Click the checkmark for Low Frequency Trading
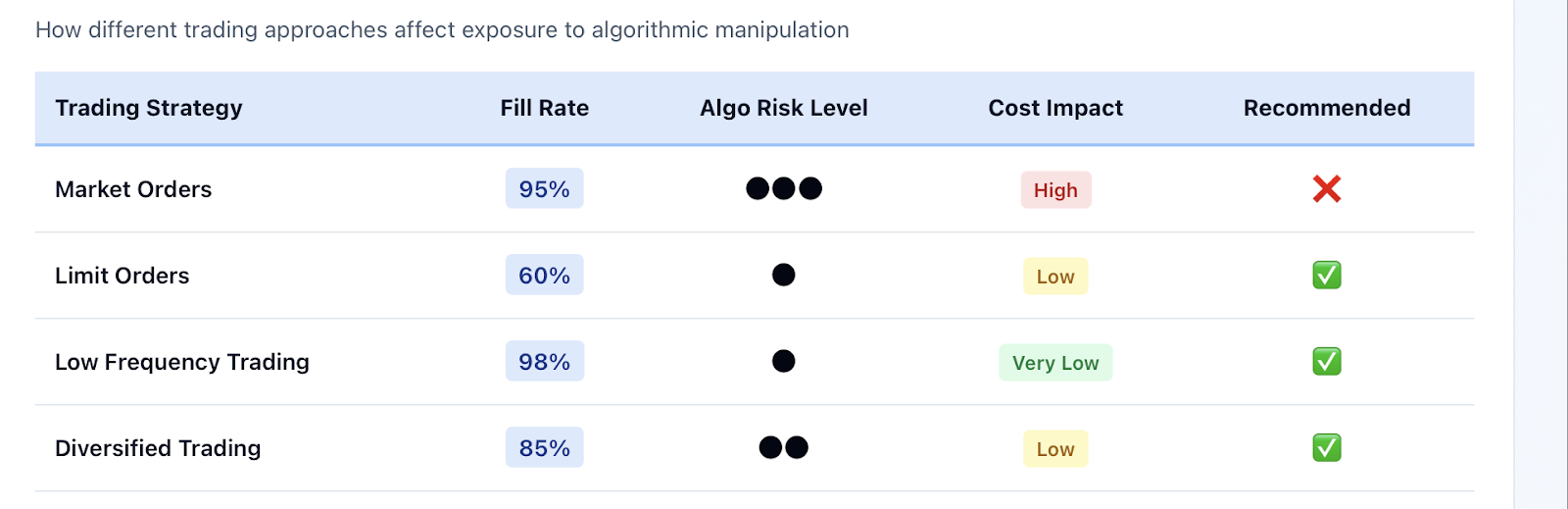Viewport: 1568px width, 509px height. (x=1327, y=362)
